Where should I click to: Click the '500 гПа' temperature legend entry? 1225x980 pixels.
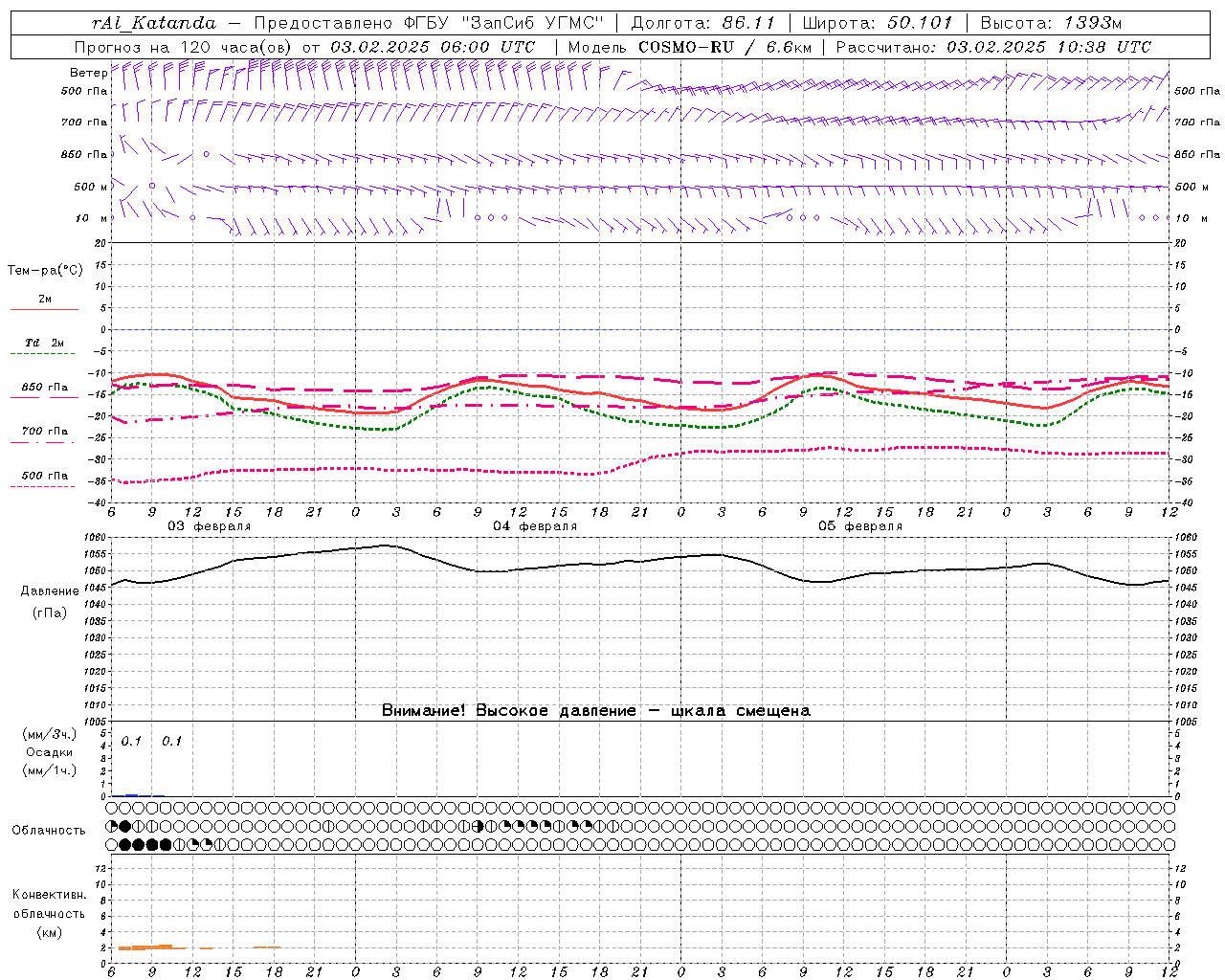coord(44,476)
